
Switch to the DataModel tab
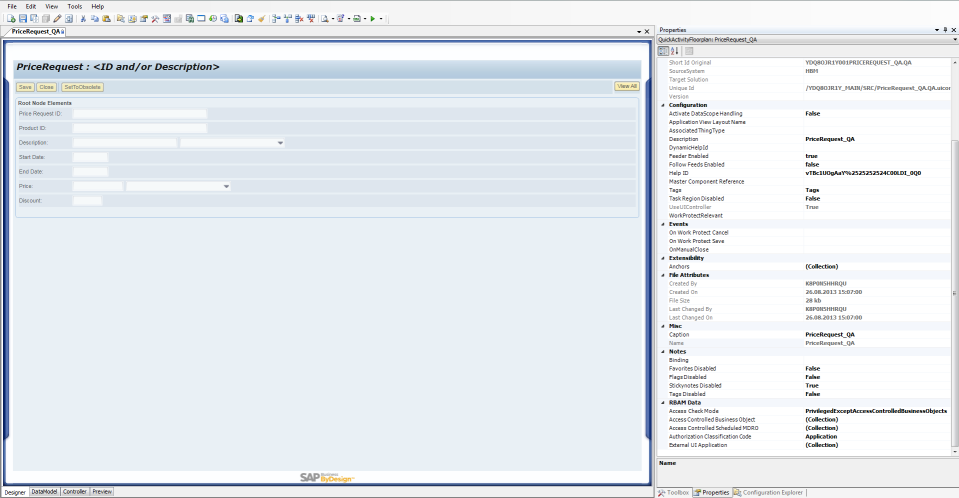coord(44,492)
